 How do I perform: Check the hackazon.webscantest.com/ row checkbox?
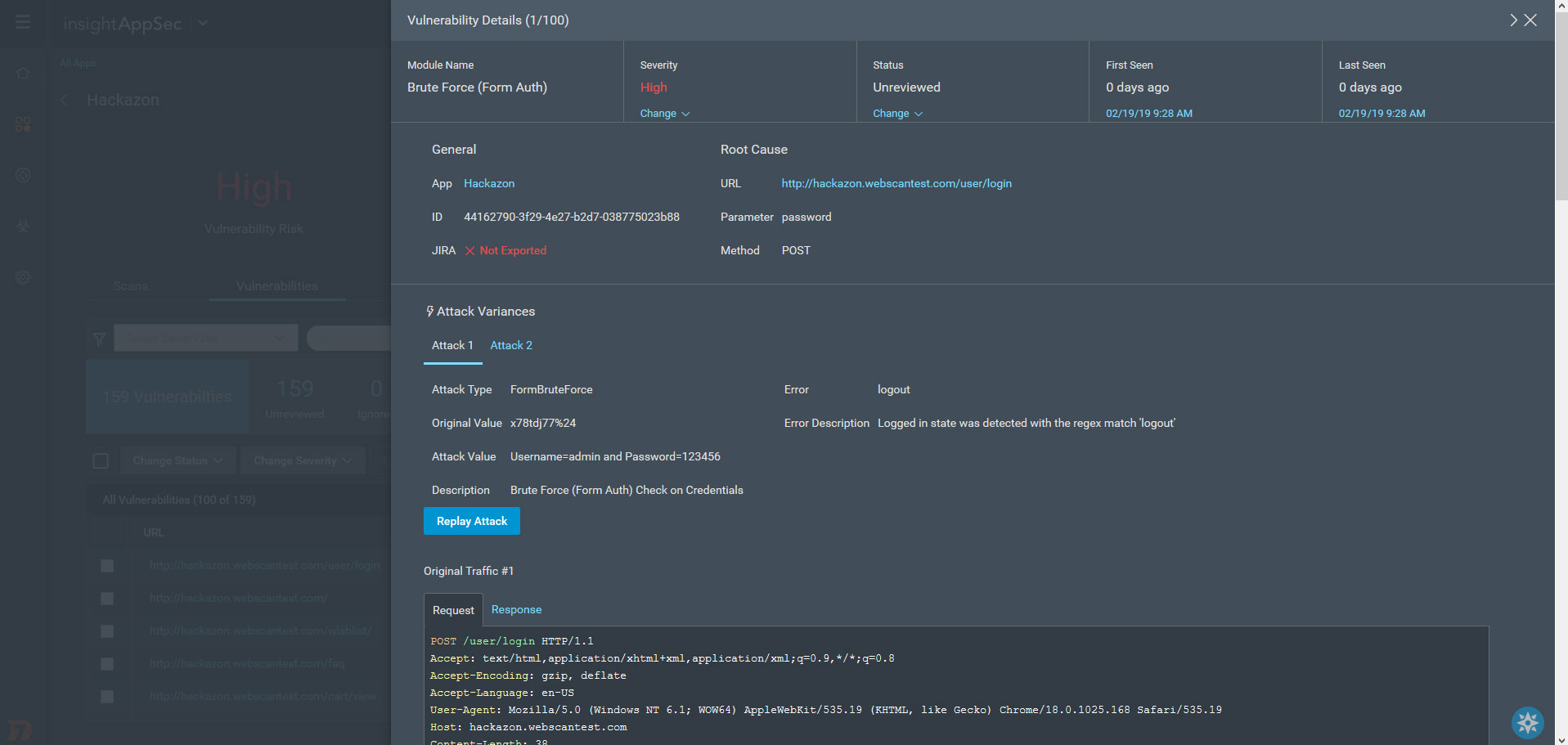click(x=107, y=599)
